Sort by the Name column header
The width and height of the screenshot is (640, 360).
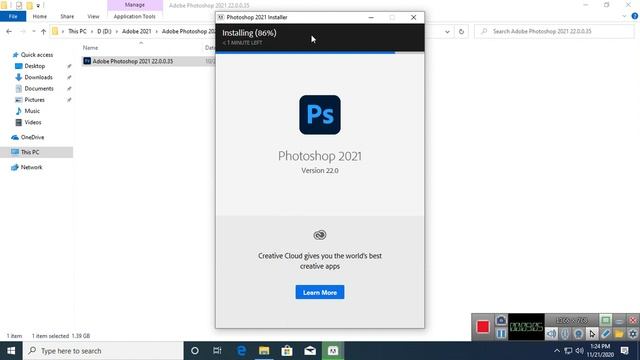pos(90,48)
